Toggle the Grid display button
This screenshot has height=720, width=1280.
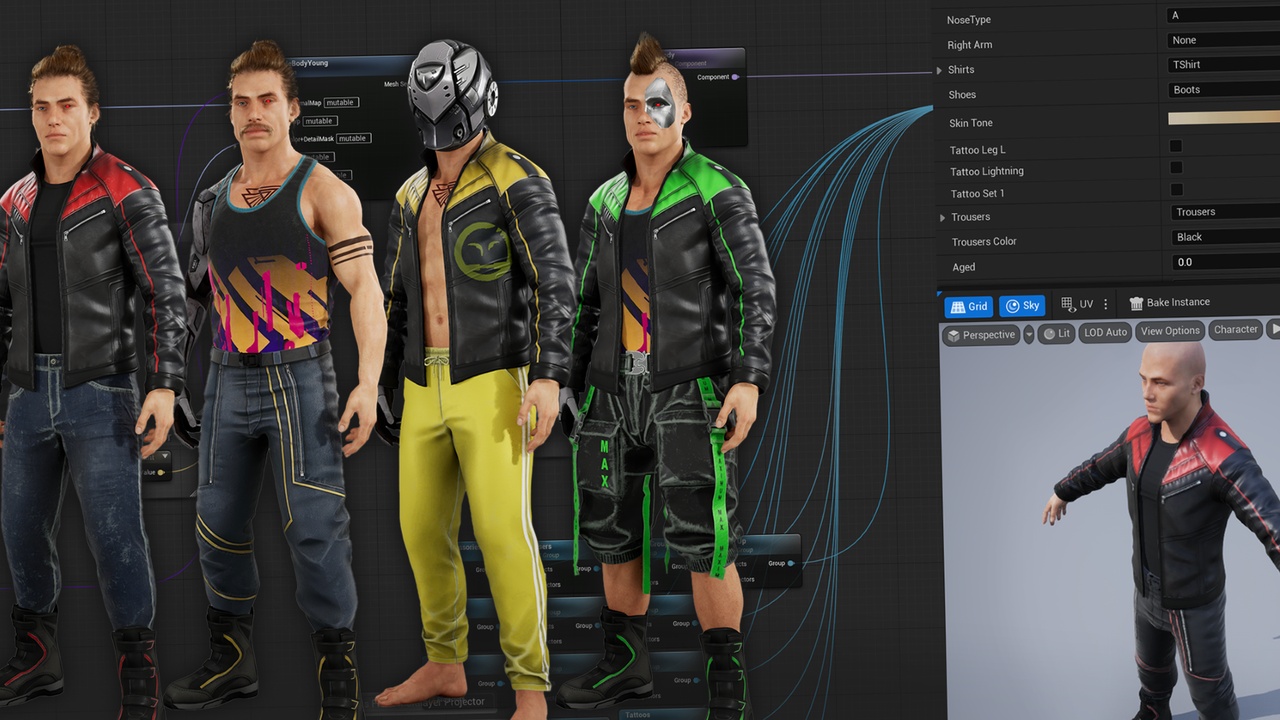968,306
